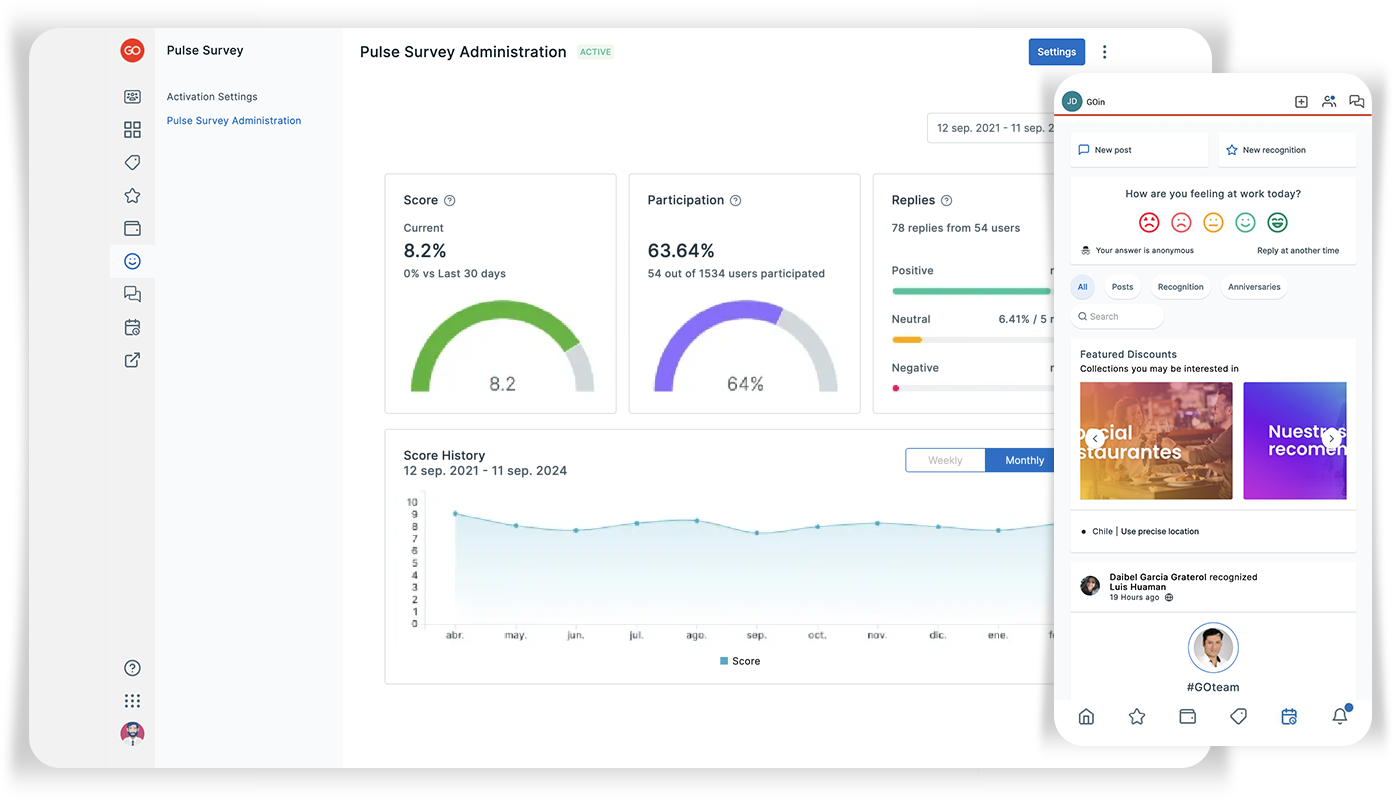
Task: Open the purple Nuestras recomen discount thumbnail
Action: tap(1295, 441)
